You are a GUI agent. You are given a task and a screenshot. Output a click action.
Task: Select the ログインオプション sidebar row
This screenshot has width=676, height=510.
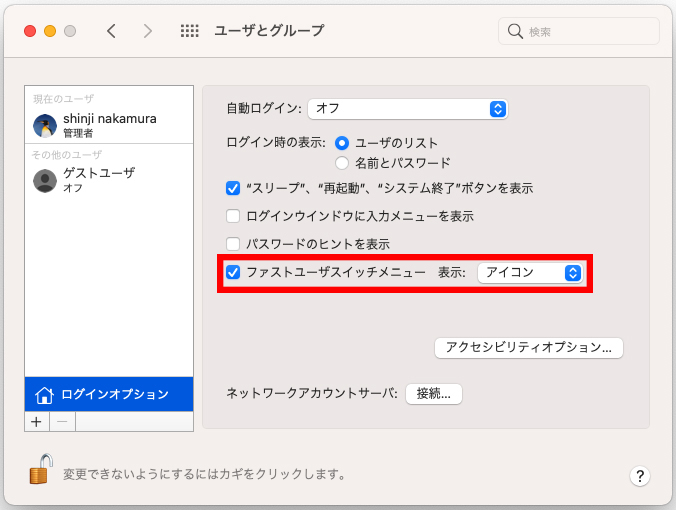pyautogui.click(x=109, y=394)
